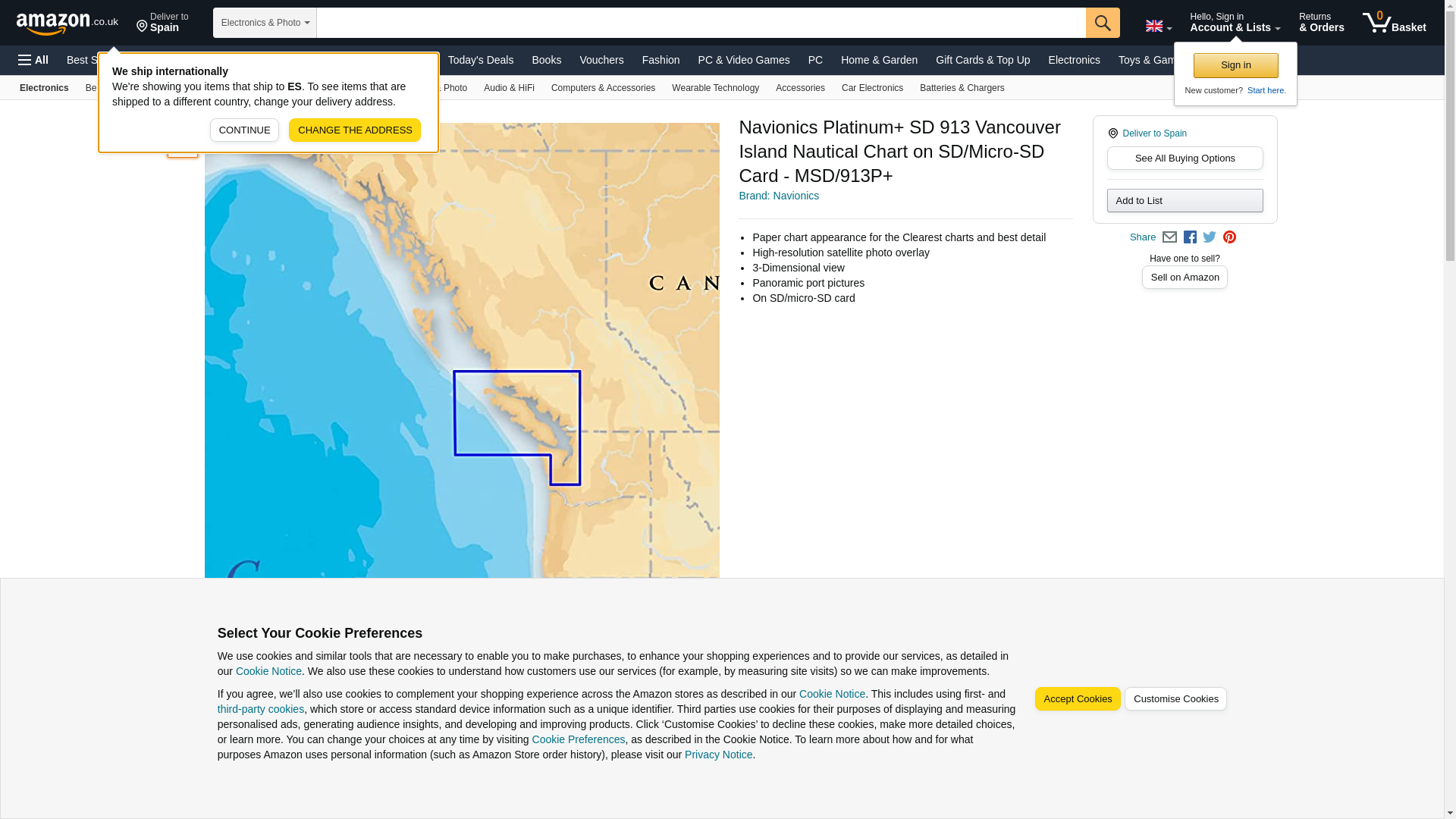This screenshot has width=1456, height=819.
Task: Click See All Buying Options button
Action: tap(1185, 158)
